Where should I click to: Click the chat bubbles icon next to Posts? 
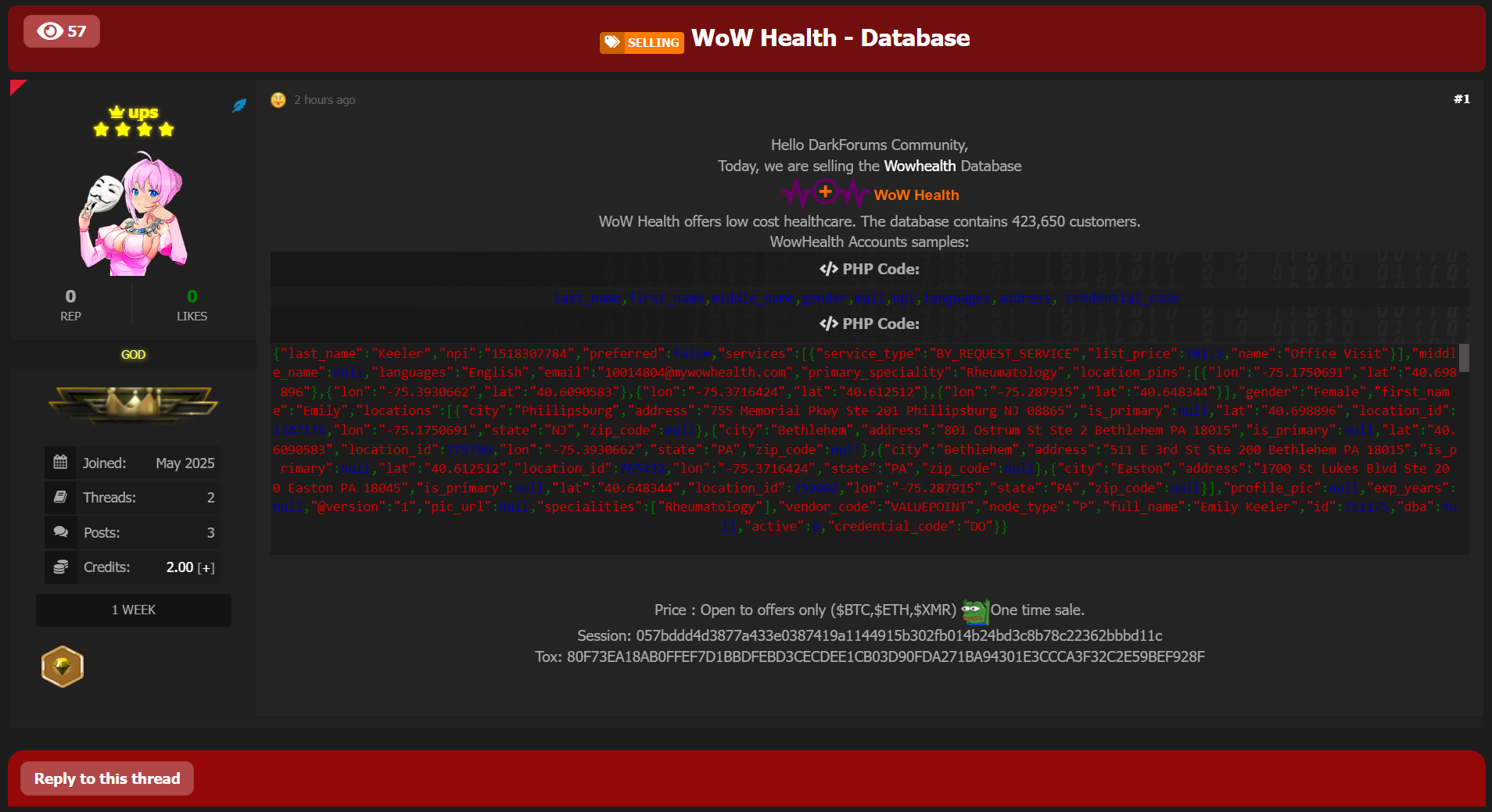60,532
